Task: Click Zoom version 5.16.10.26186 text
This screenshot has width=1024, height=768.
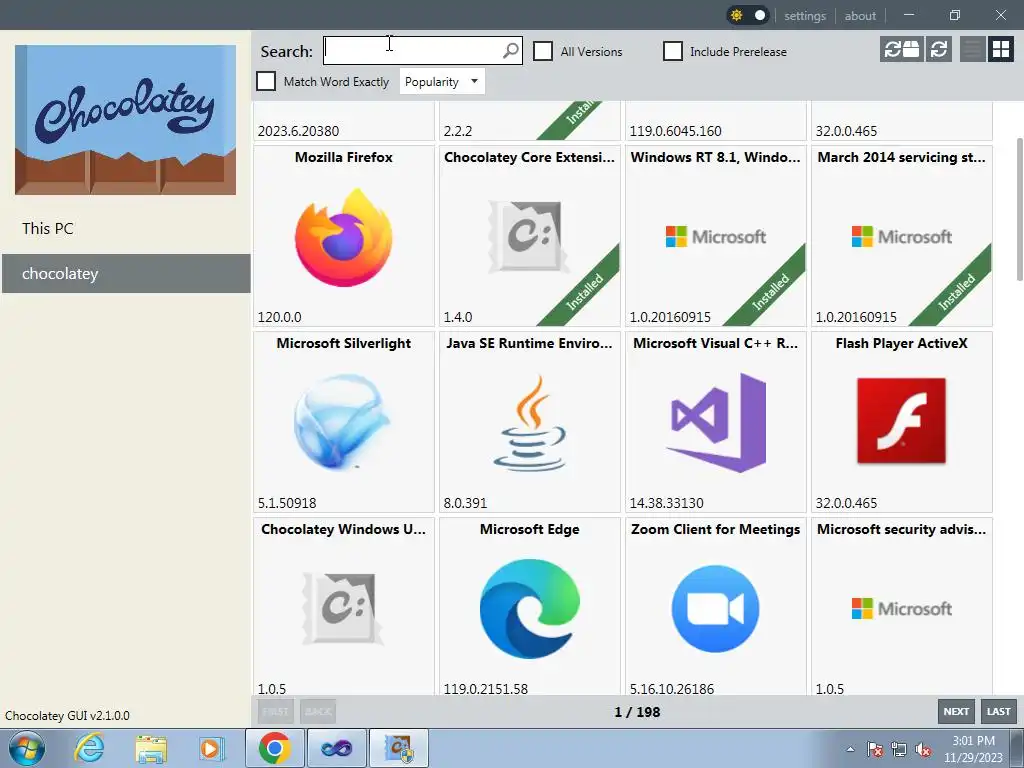Action: tap(671, 689)
